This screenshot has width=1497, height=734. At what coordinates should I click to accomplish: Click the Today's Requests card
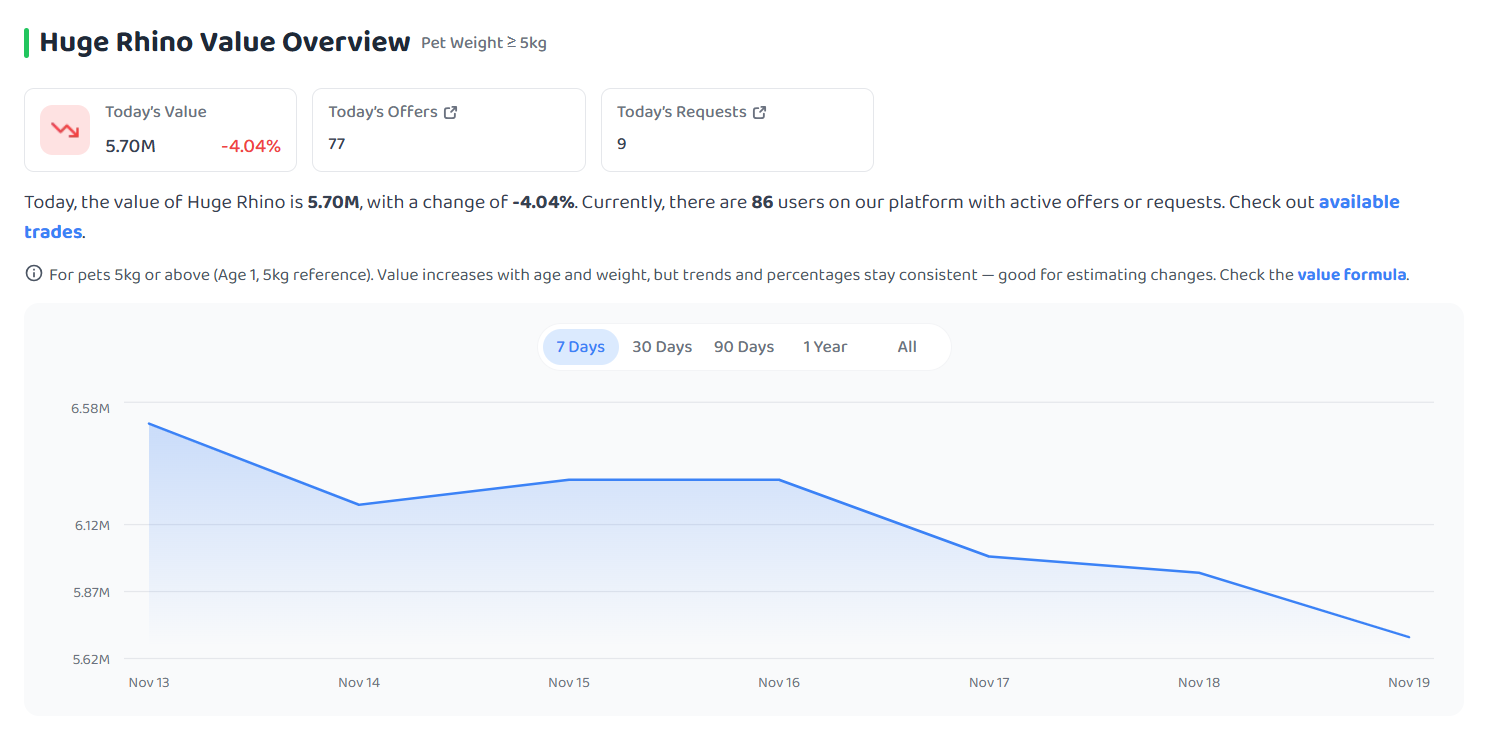click(x=737, y=130)
